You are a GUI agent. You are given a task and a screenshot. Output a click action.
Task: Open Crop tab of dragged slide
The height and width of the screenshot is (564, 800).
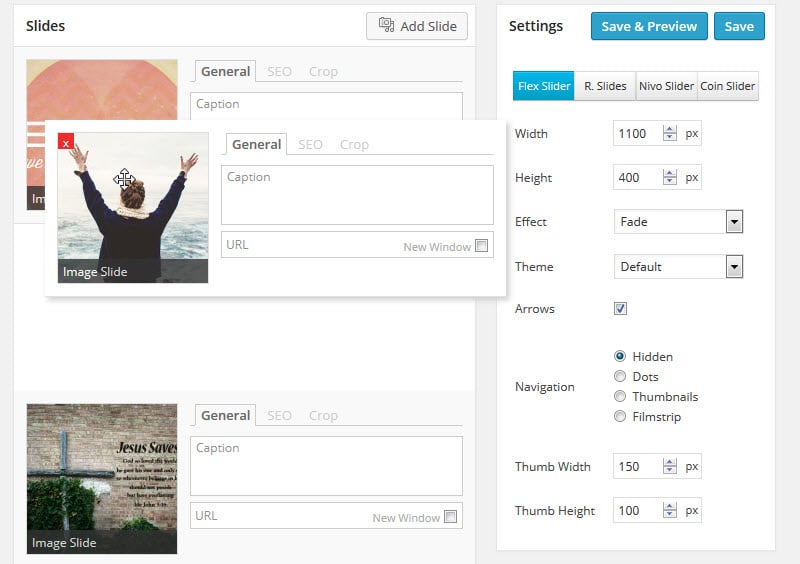click(x=354, y=144)
